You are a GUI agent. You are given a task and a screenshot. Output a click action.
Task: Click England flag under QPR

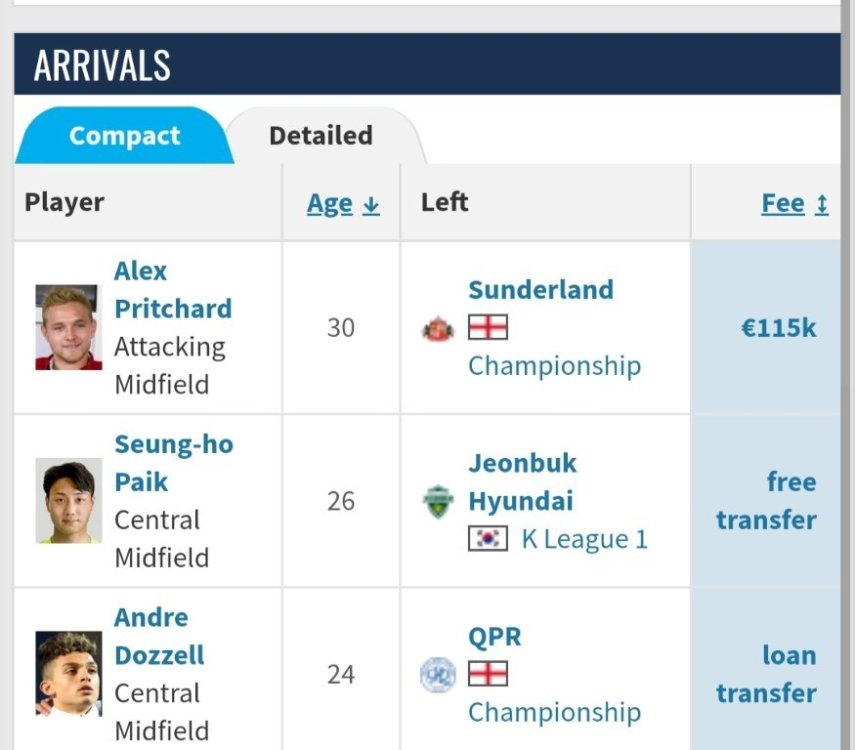click(x=488, y=674)
